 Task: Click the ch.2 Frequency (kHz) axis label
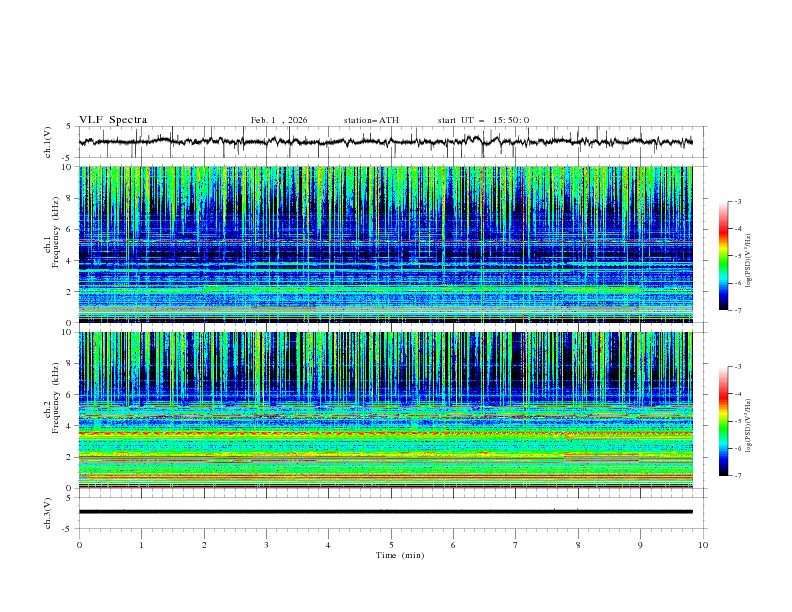click(x=52, y=398)
